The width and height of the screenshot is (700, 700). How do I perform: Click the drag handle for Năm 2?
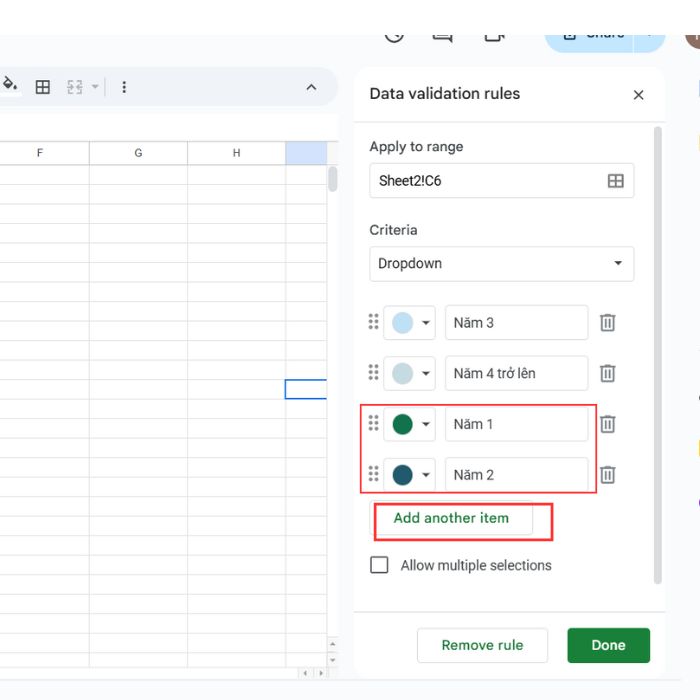[374, 474]
